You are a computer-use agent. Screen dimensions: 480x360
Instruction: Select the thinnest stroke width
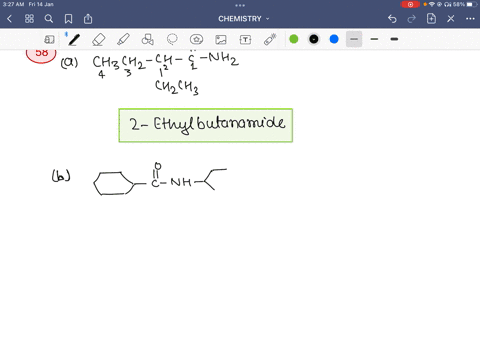coord(354,39)
